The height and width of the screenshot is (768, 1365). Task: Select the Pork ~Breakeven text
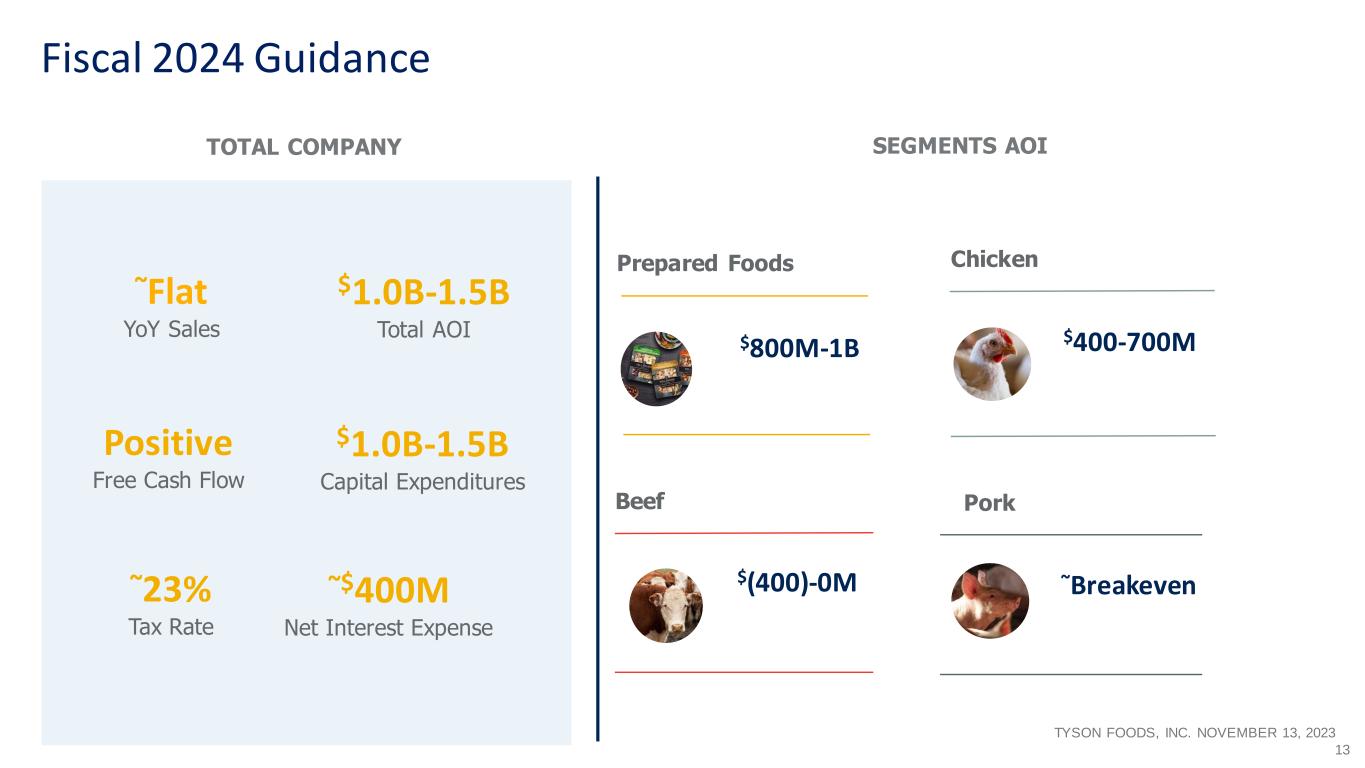click(1128, 585)
